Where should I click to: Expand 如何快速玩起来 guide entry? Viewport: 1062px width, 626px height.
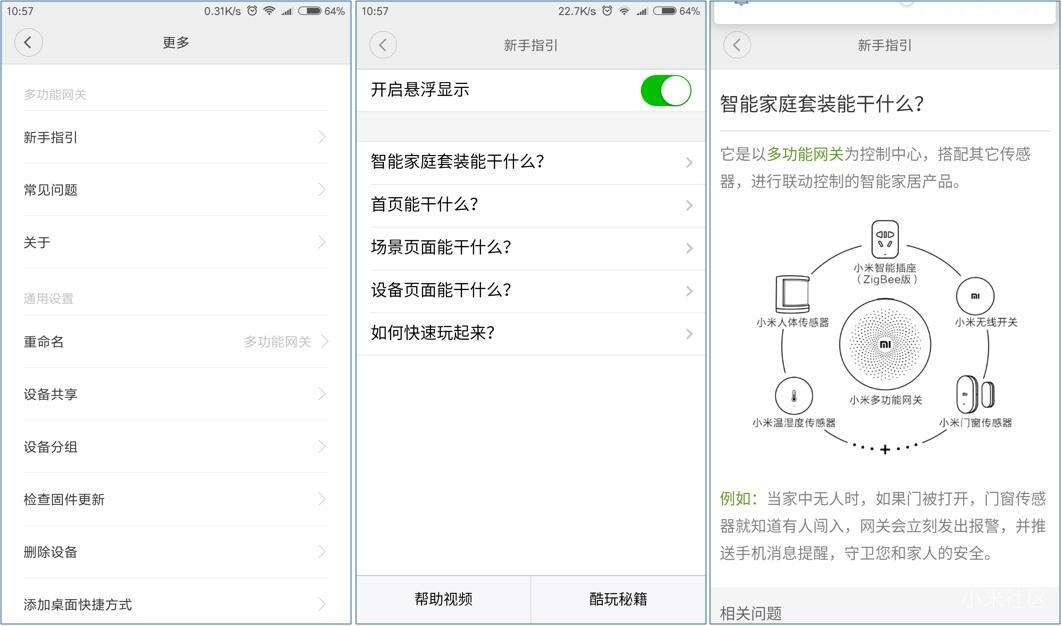coord(530,333)
